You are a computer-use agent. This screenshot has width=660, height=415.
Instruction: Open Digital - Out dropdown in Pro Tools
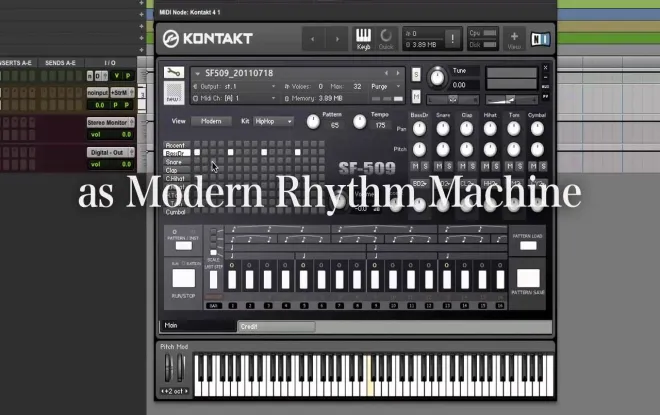coord(111,152)
